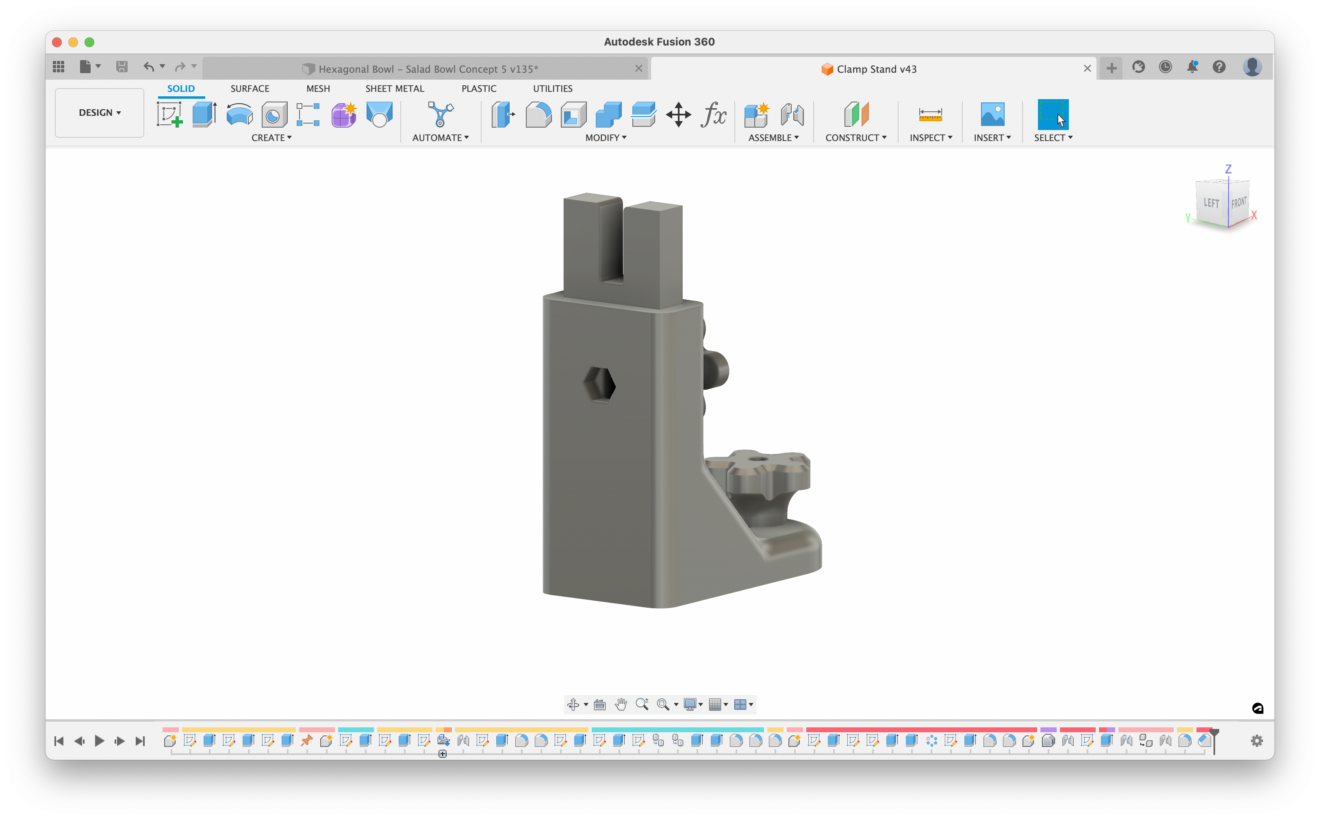Open the Hole tool
The height and width of the screenshot is (820, 1320).
(273, 114)
